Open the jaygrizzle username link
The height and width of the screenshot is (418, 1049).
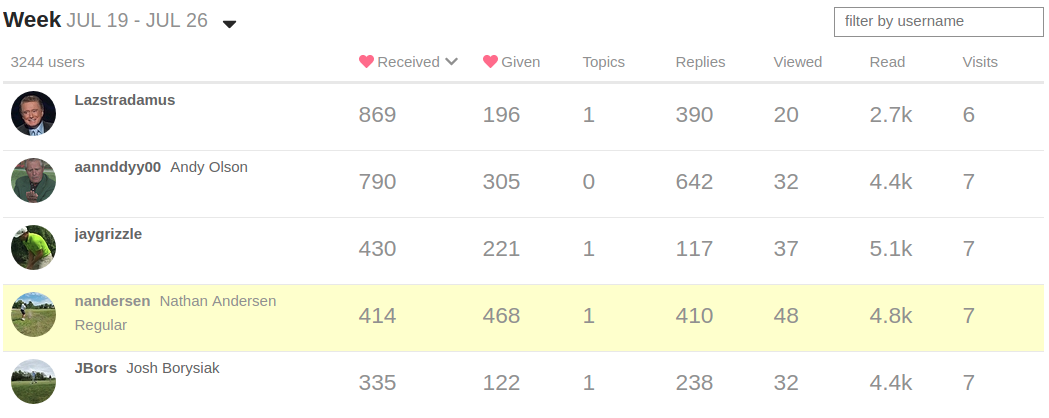[108, 234]
